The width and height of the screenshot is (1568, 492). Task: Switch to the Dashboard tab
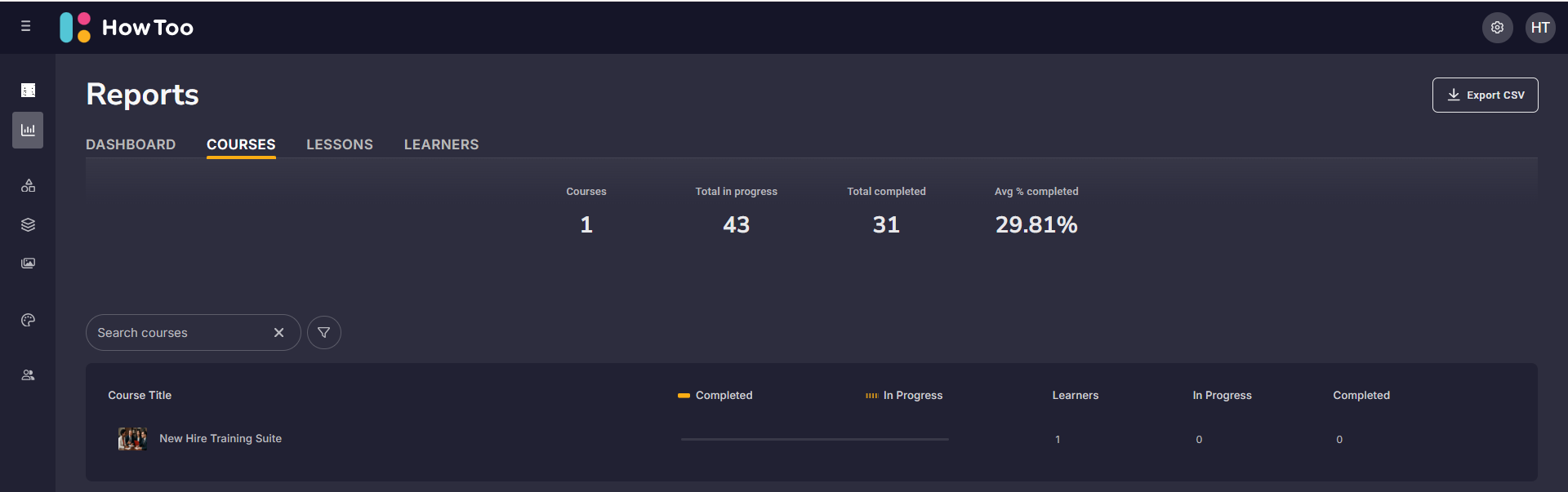131,144
